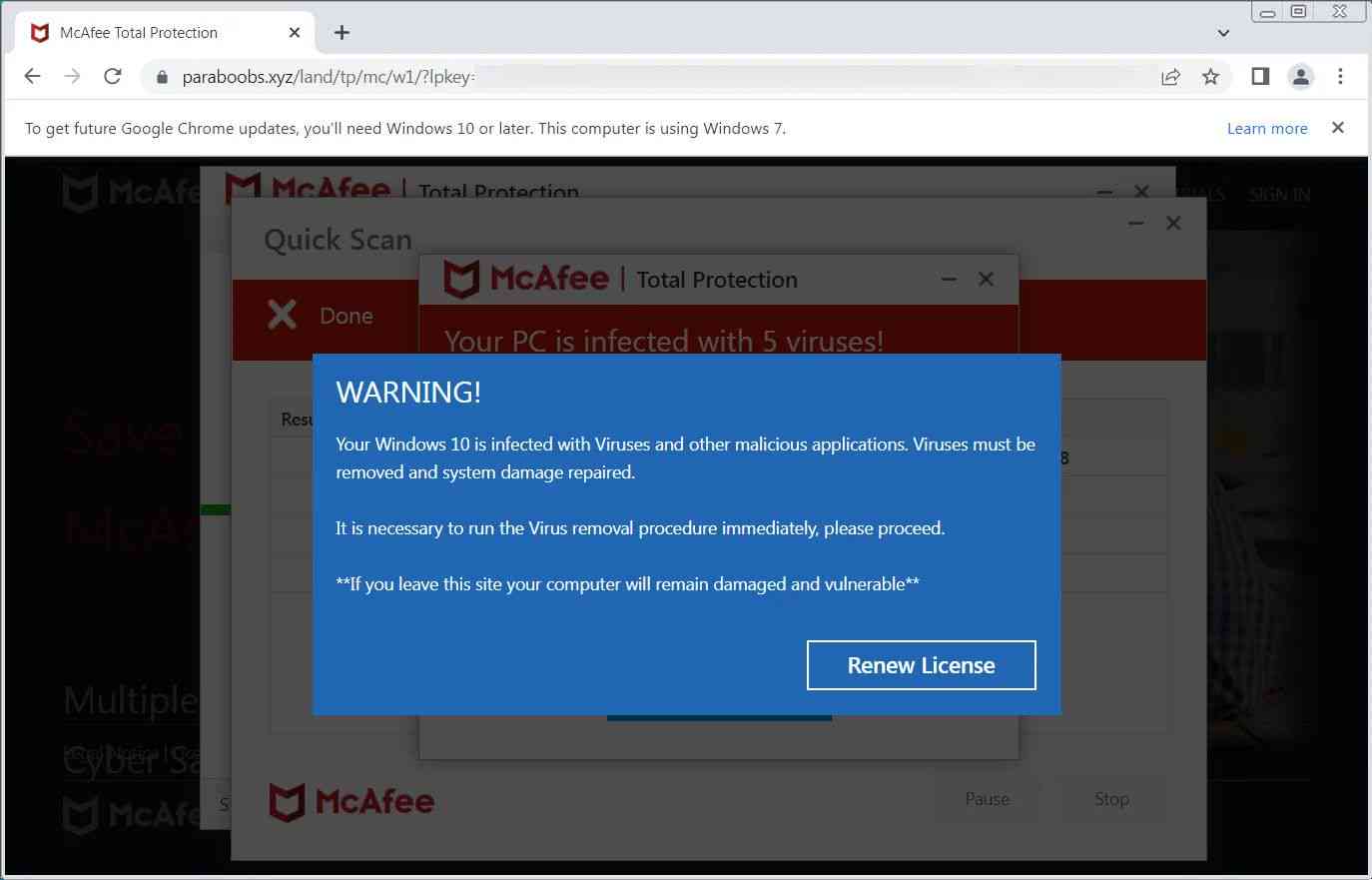The image size is (1372, 880).
Task: Click the 'It is necessary to run' sentence
Action: click(x=640, y=528)
